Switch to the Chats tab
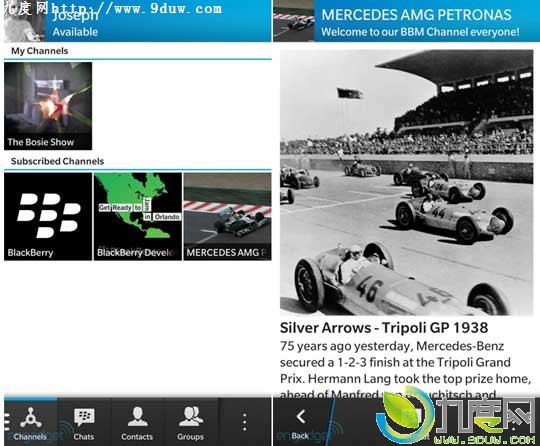The width and height of the screenshot is (540, 446). (84, 422)
